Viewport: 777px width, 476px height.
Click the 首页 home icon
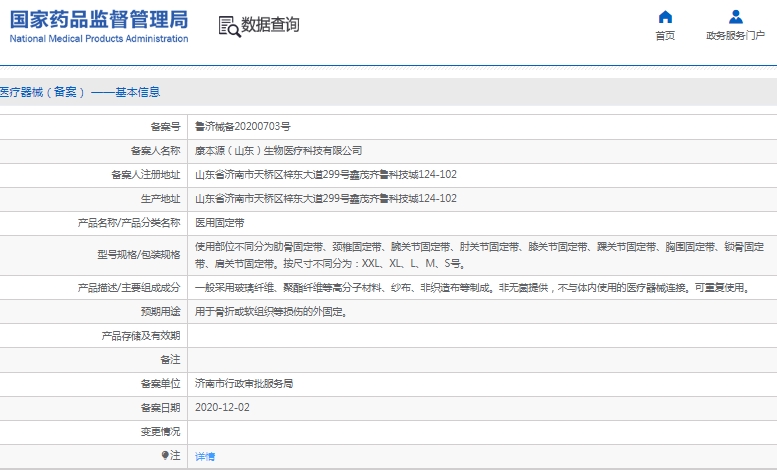coord(665,17)
